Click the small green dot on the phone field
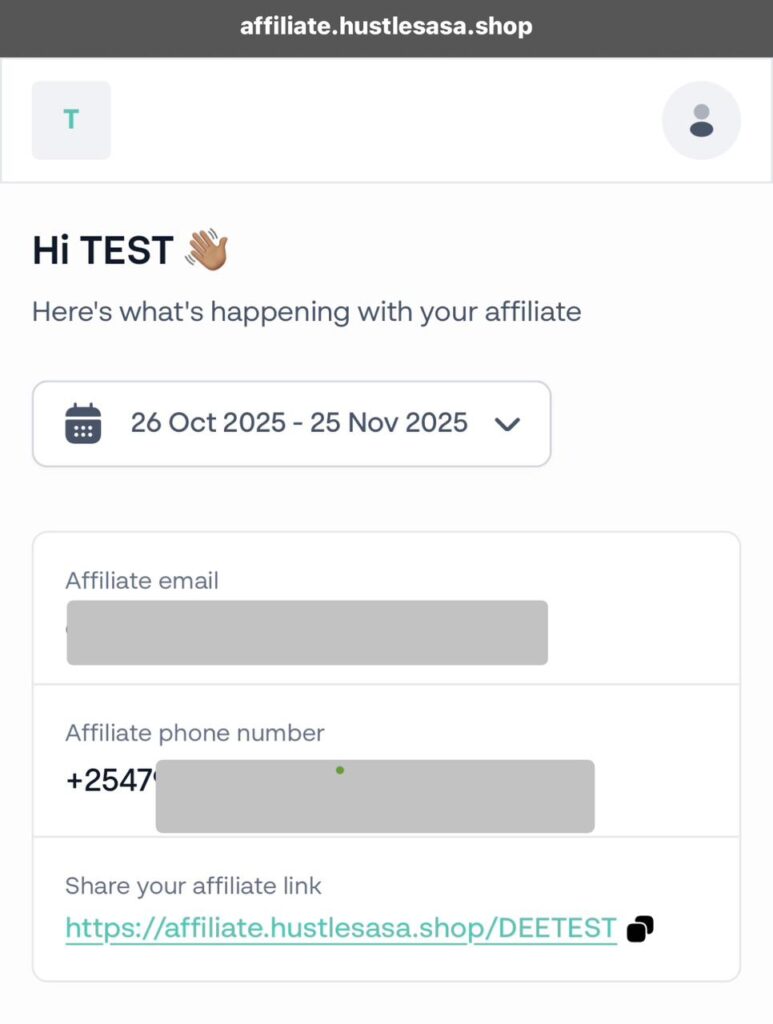This screenshot has height=1024, width=773. pos(340,770)
